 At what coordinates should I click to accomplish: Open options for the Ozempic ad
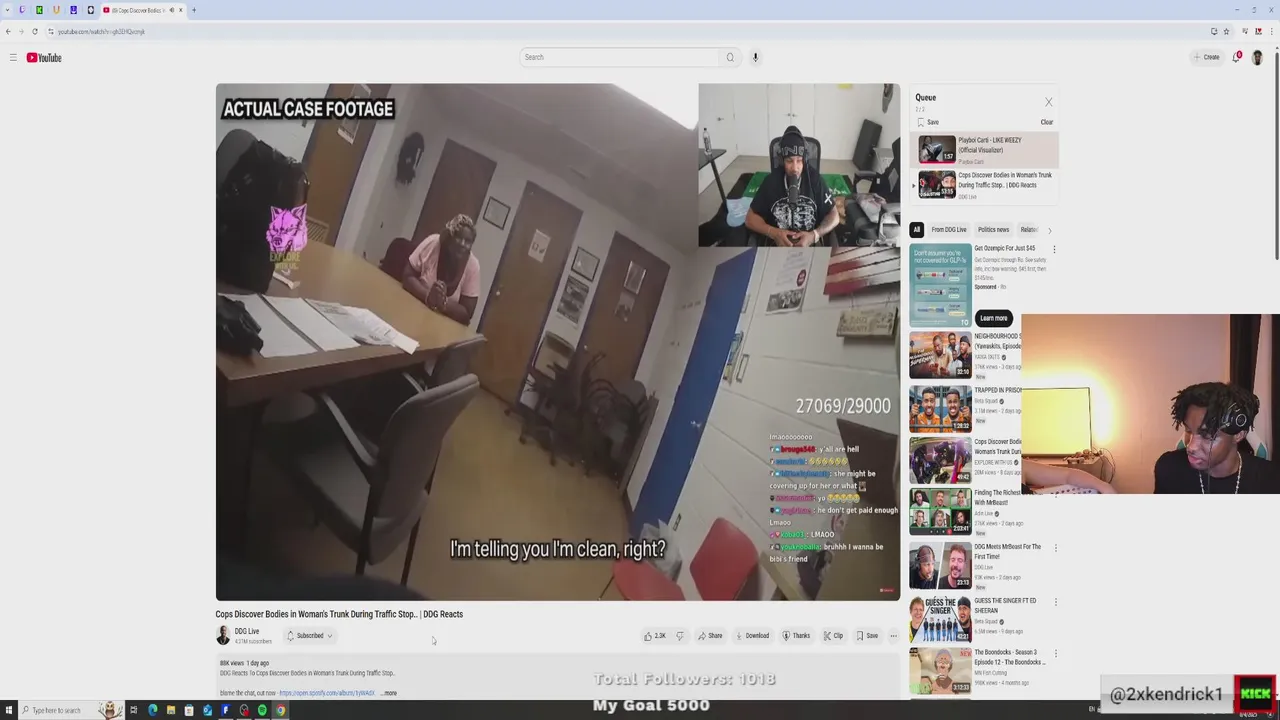pos(1054,249)
